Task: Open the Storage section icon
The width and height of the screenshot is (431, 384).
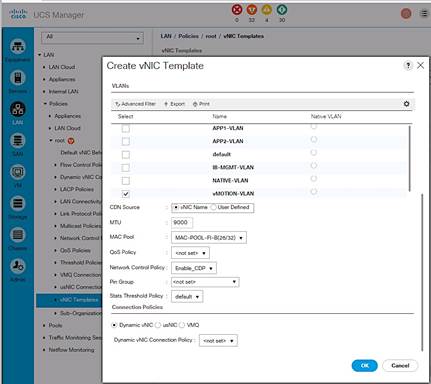Action: click(18, 203)
